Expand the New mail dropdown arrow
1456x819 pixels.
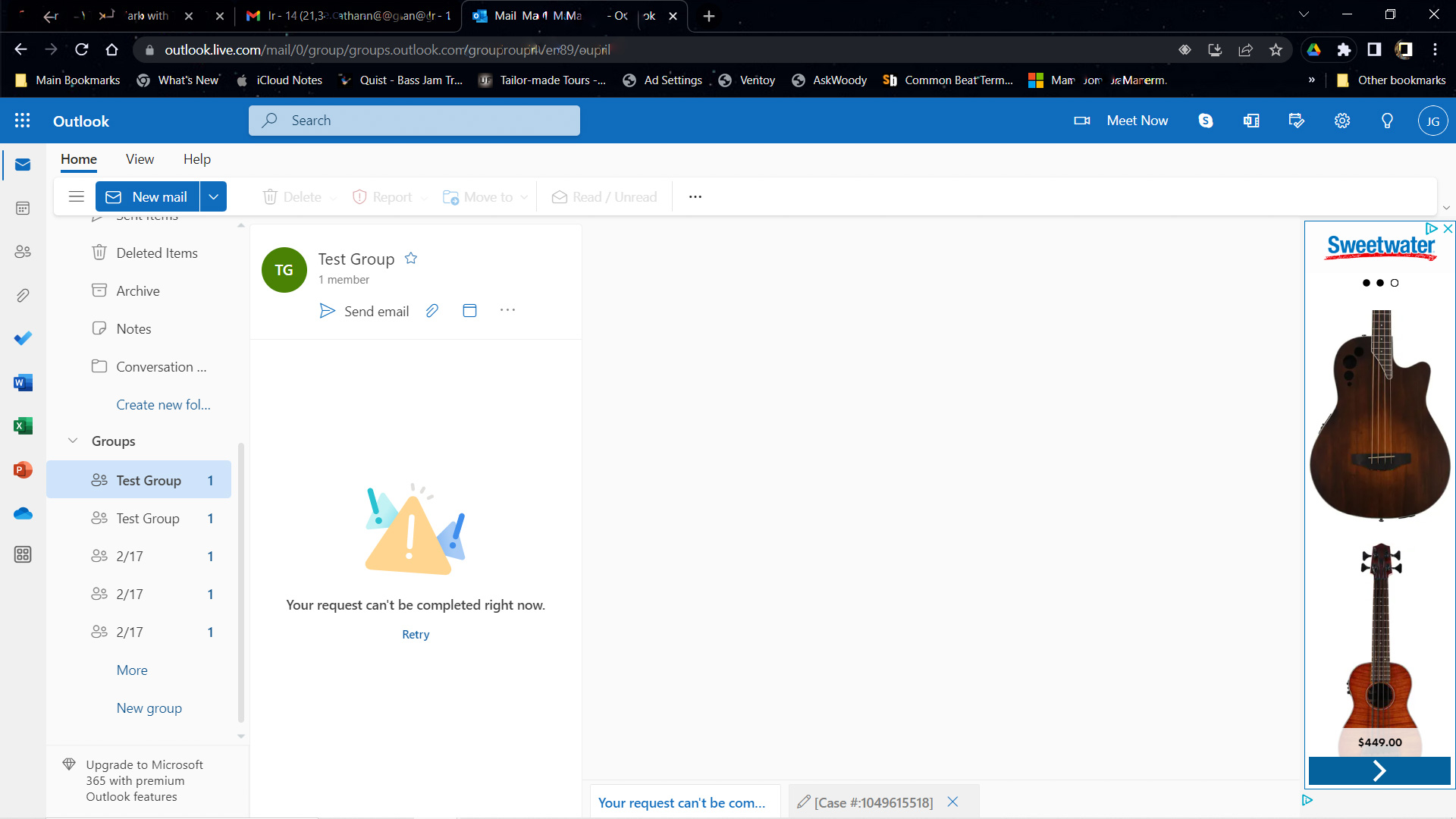coord(214,197)
